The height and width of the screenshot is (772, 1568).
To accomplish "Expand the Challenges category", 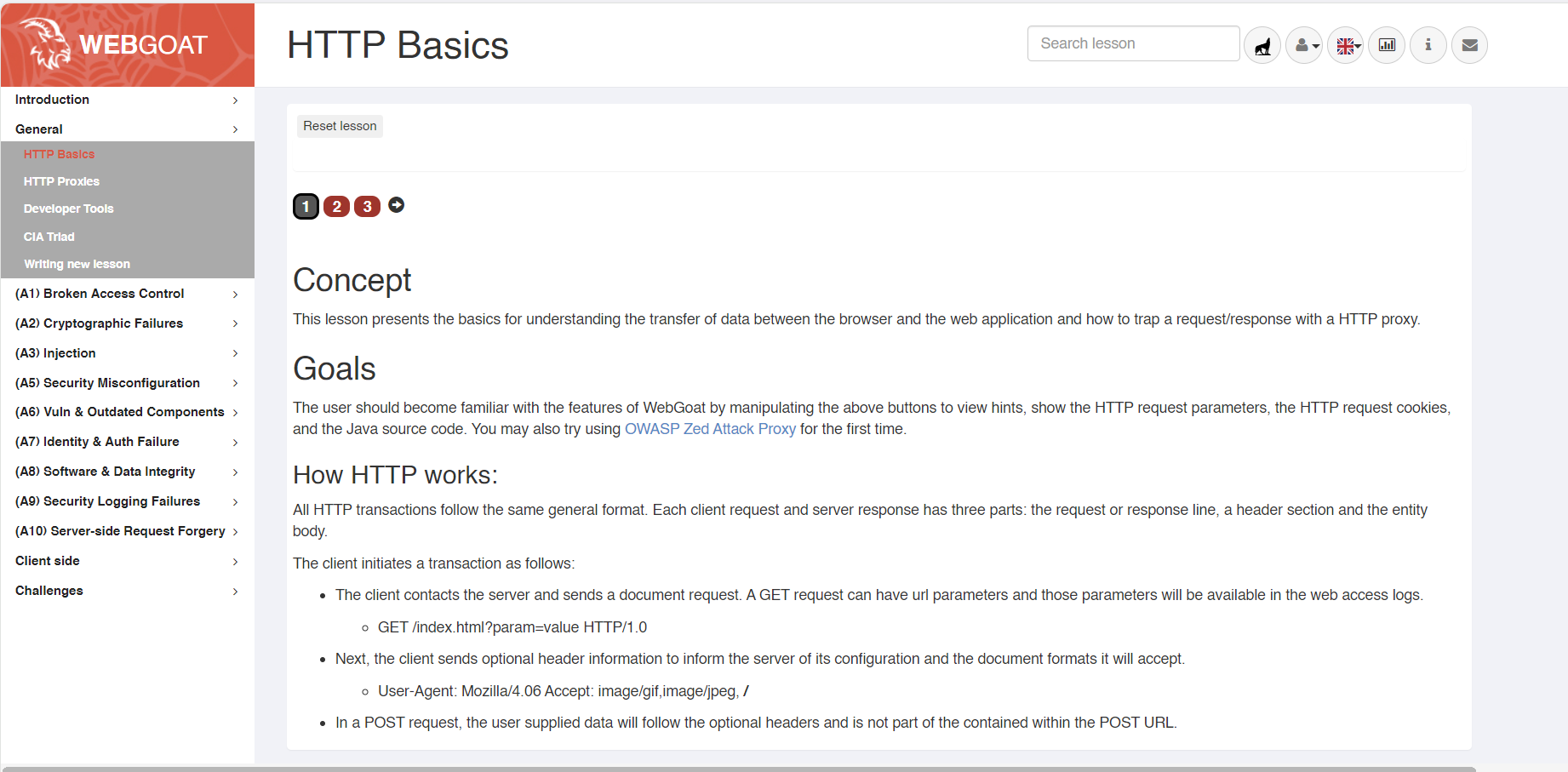I will 127,591.
